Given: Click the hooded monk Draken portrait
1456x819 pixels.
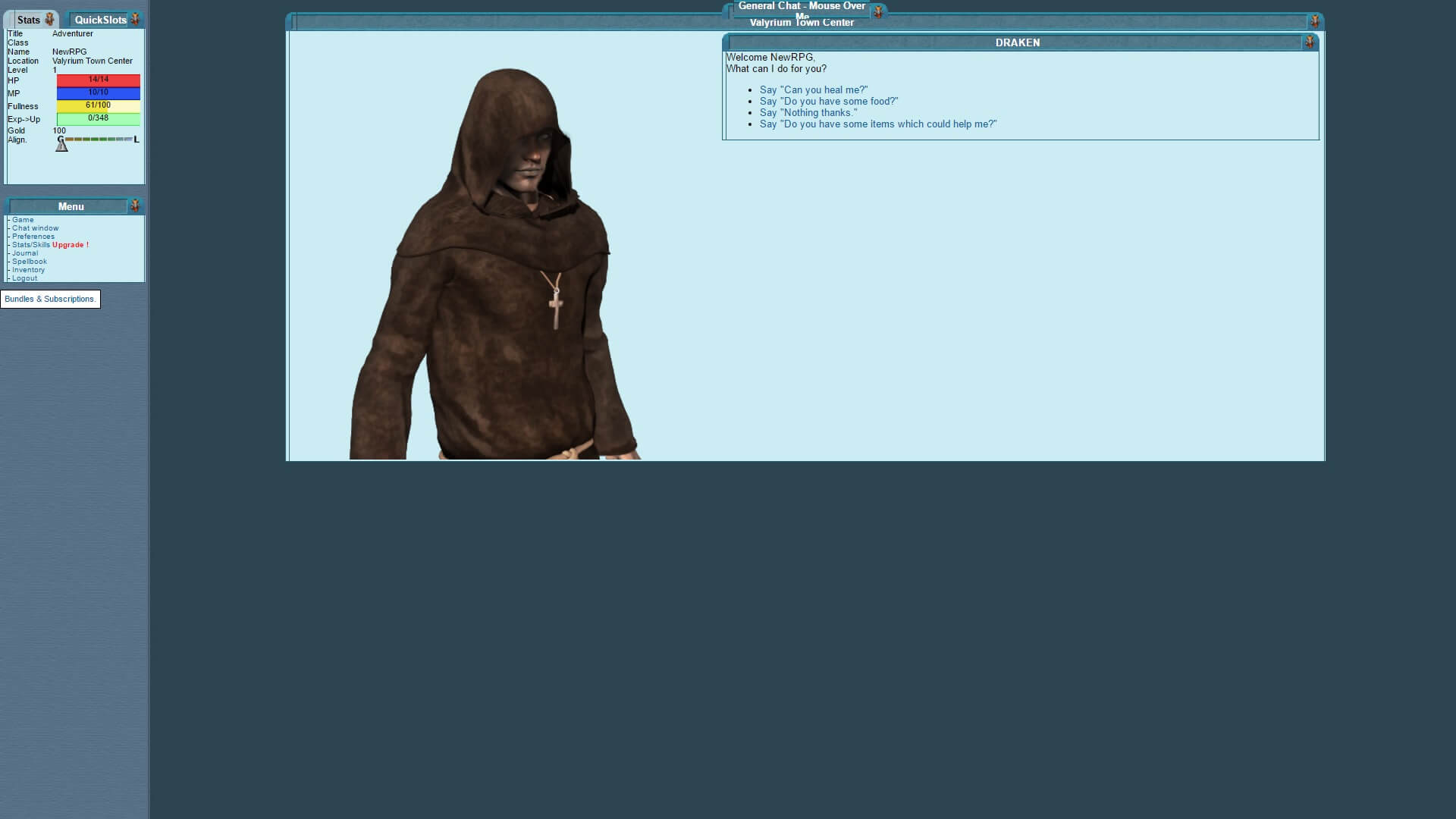Looking at the screenshot, I should click(x=497, y=264).
